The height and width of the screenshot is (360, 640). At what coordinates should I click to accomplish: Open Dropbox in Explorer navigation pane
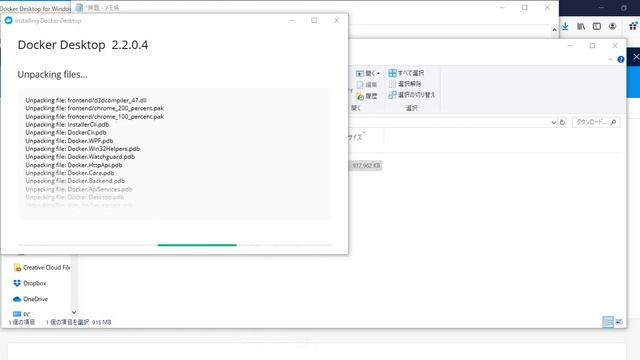click(x=30, y=283)
